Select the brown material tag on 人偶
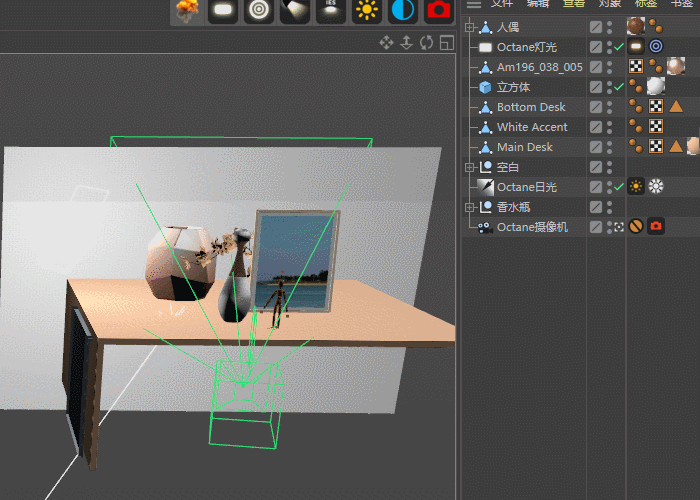Viewport: 700px width, 500px height. 636,26
